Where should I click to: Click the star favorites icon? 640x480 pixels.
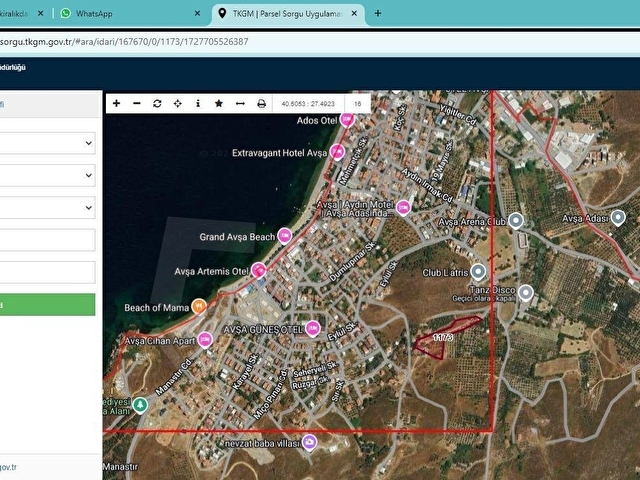point(219,103)
